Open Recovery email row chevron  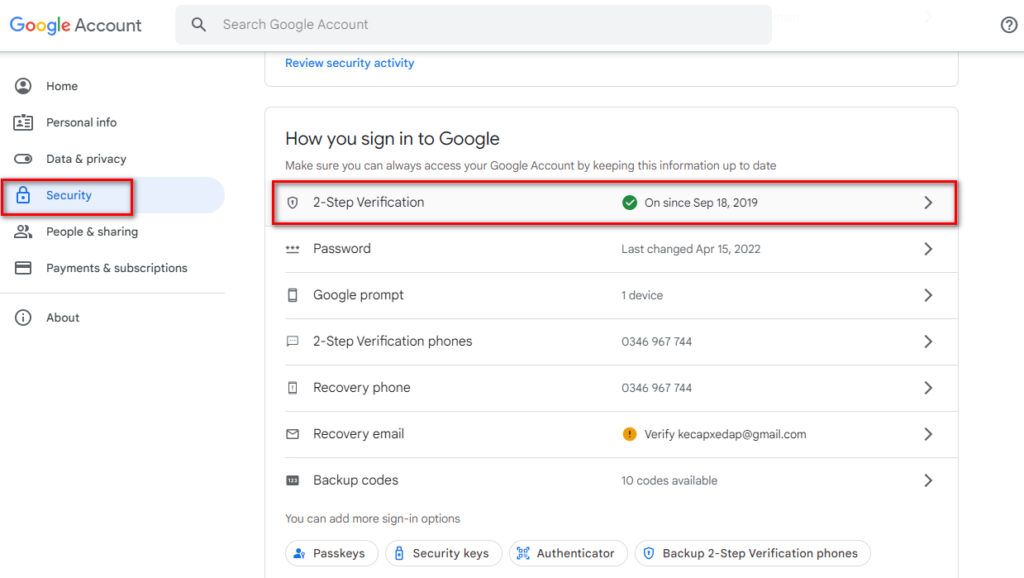point(928,434)
